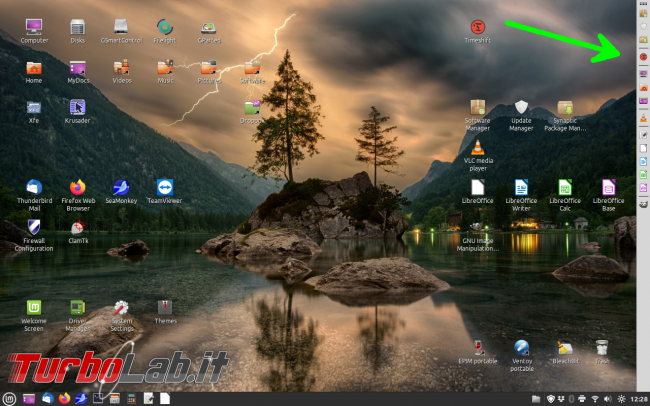Open VLC media player desktop icon
This screenshot has width=650, height=406.
(478, 147)
